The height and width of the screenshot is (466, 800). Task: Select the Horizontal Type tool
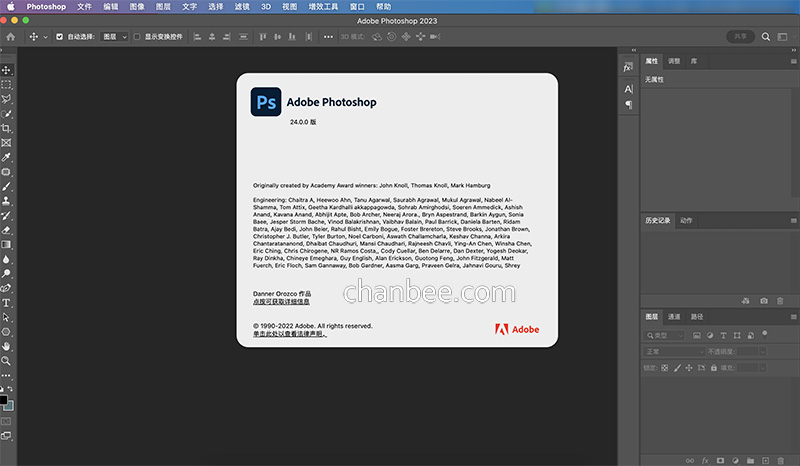[6, 303]
